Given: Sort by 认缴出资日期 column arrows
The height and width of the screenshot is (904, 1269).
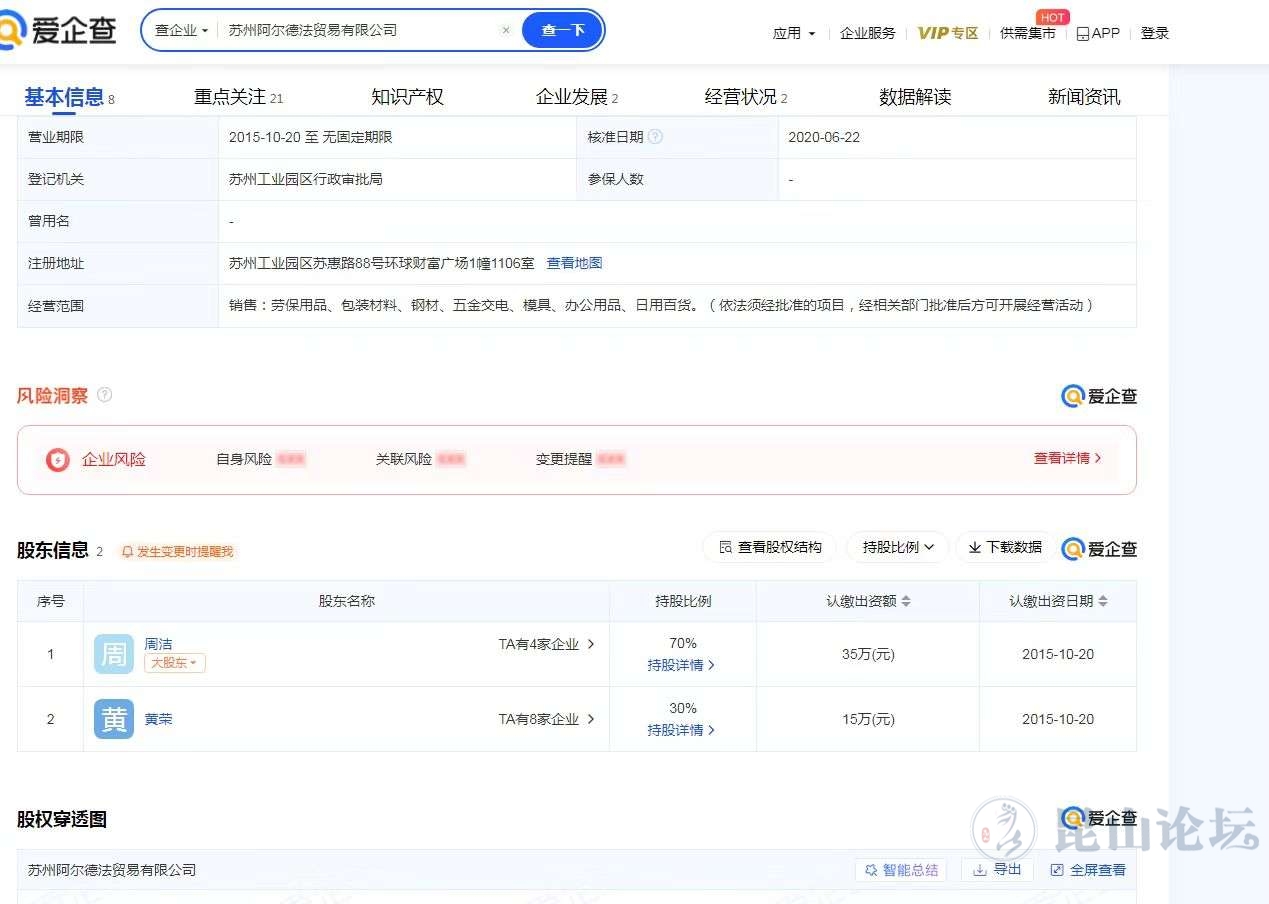Looking at the screenshot, I should click(x=1103, y=601).
